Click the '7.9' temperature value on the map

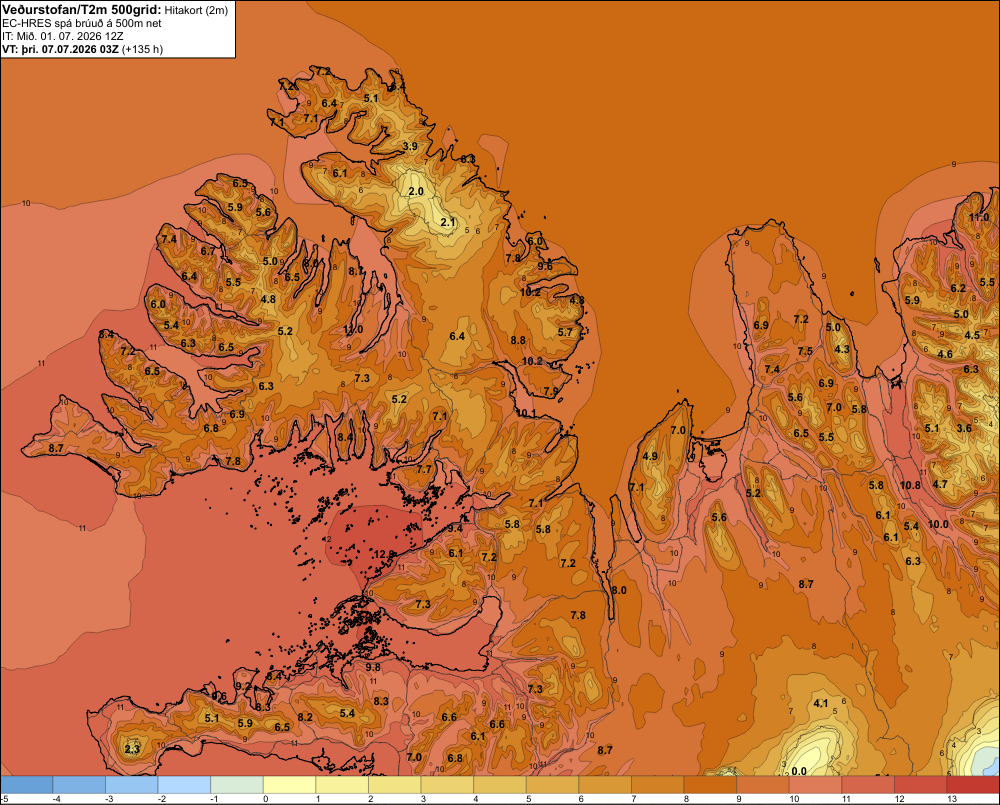[x=551, y=391]
